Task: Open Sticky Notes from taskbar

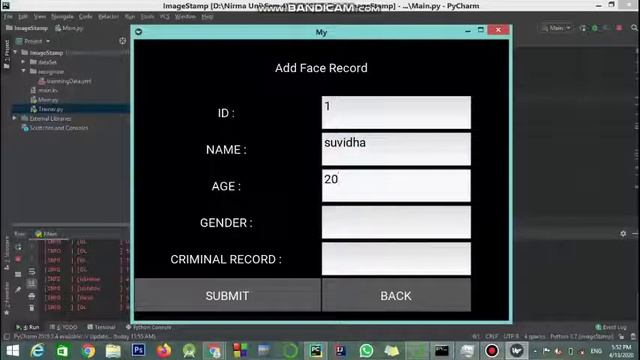Action: [x=391, y=351]
